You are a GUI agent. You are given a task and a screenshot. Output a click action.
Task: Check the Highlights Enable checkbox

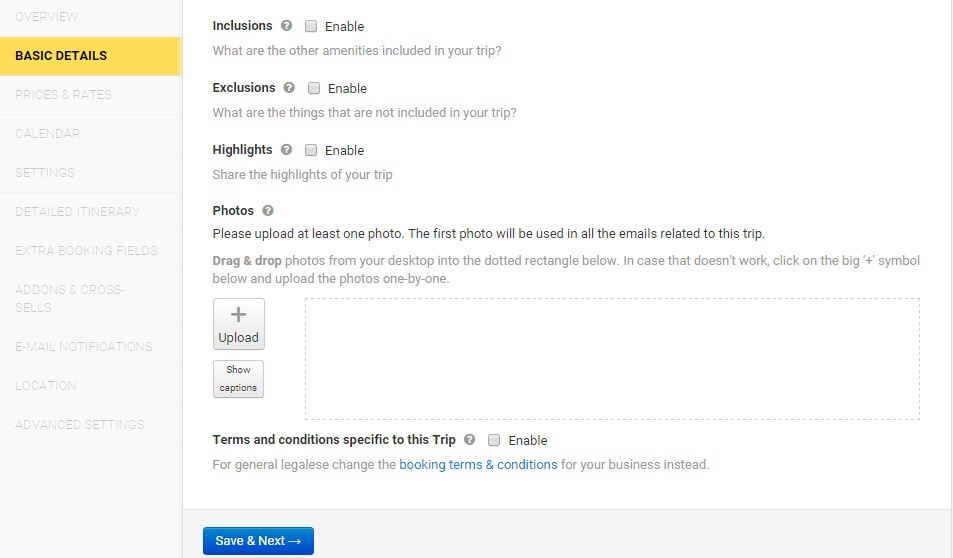pyautogui.click(x=311, y=151)
